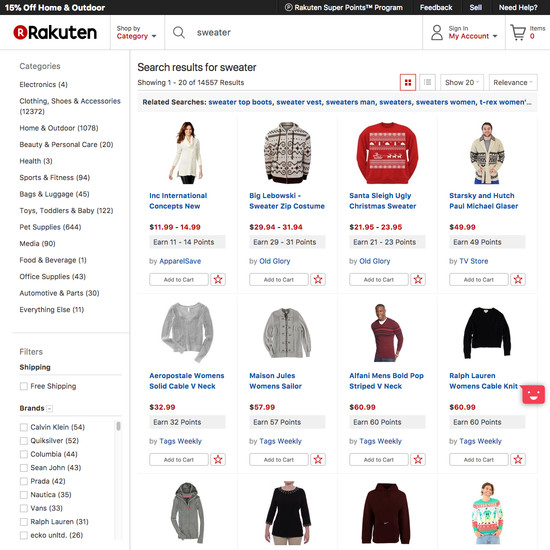Screen dimensions: 550x550
Task: Open the red smiley chat widget
Action: click(x=534, y=395)
